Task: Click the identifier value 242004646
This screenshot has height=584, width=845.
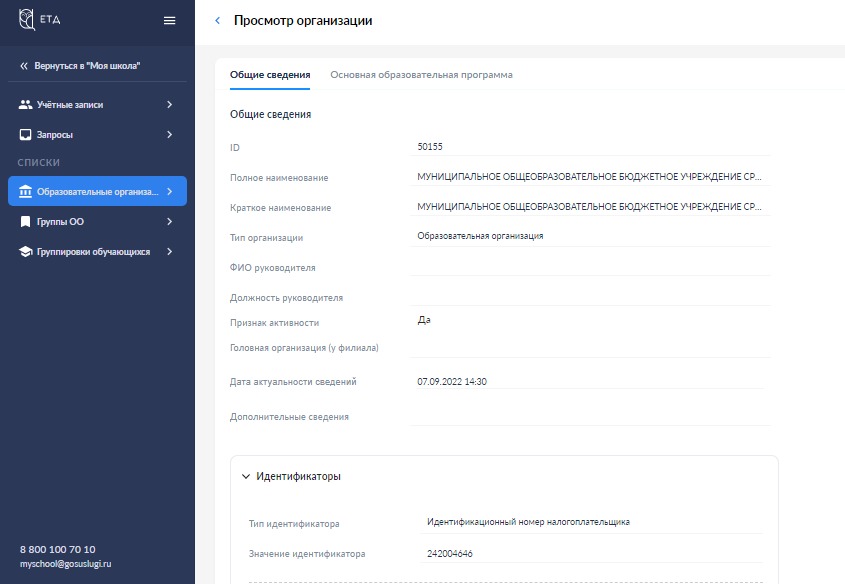Action: click(x=449, y=553)
